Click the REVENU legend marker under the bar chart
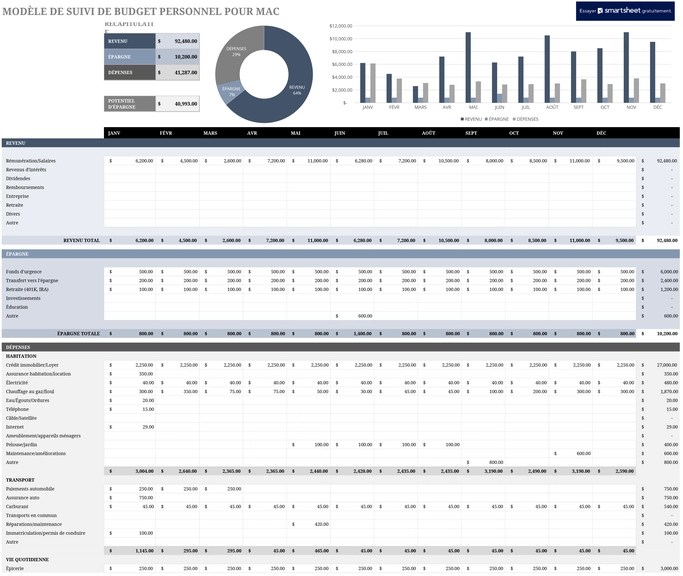This screenshot has width=683, height=576. 462,119
